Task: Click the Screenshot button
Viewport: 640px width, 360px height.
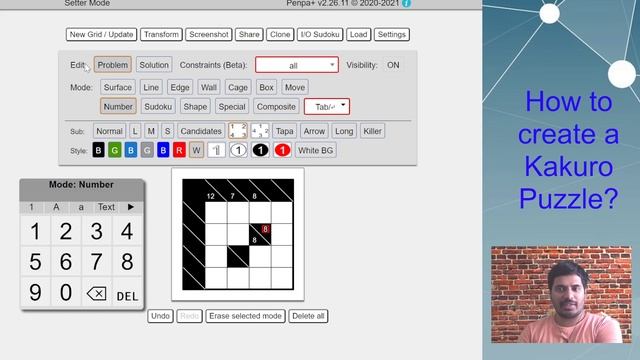Action: click(x=209, y=34)
